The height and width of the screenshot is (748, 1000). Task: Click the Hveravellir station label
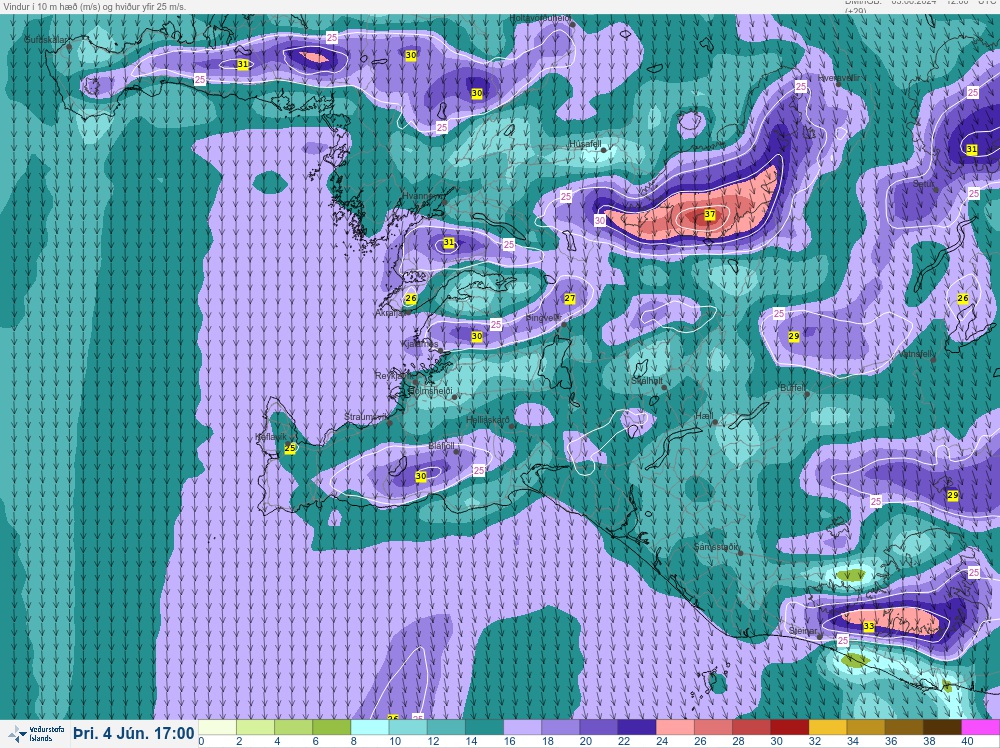point(839,78)
